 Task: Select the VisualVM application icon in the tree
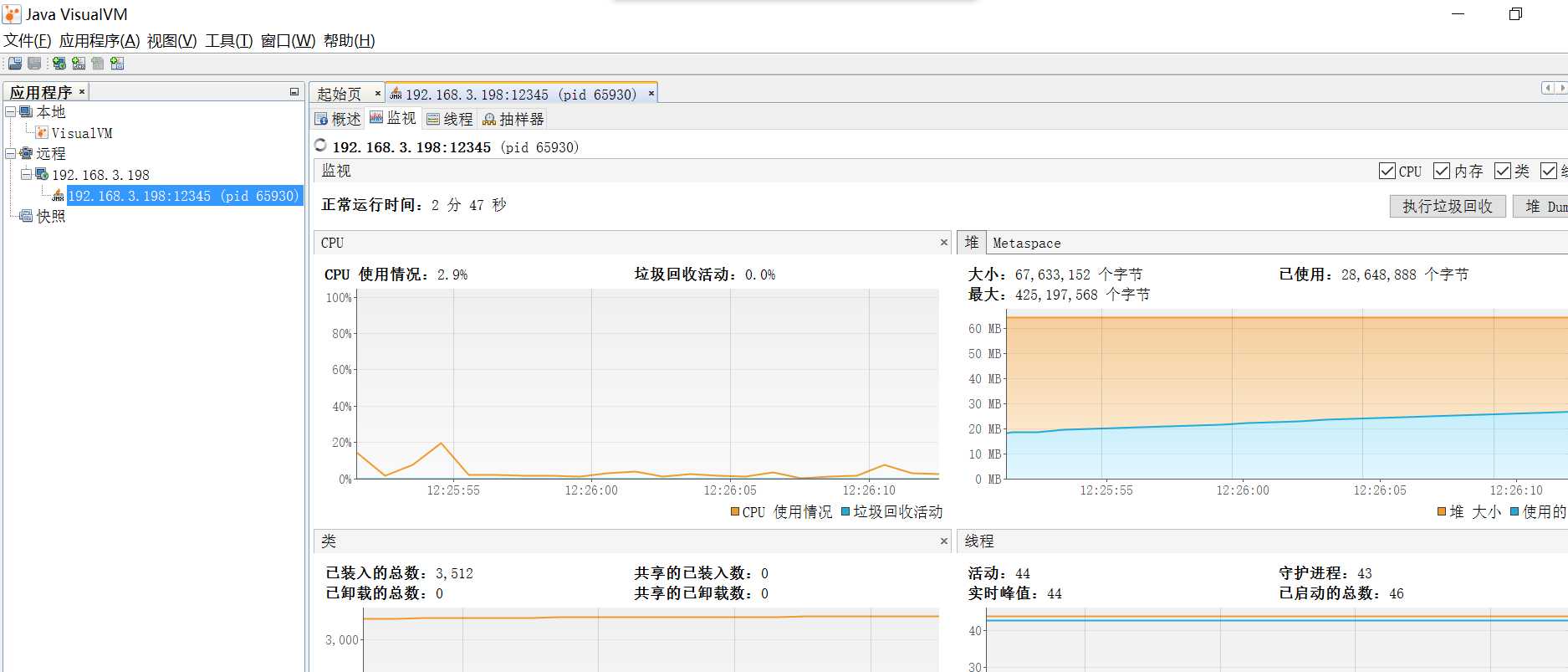pyautogui.click(x=42, y=132)
